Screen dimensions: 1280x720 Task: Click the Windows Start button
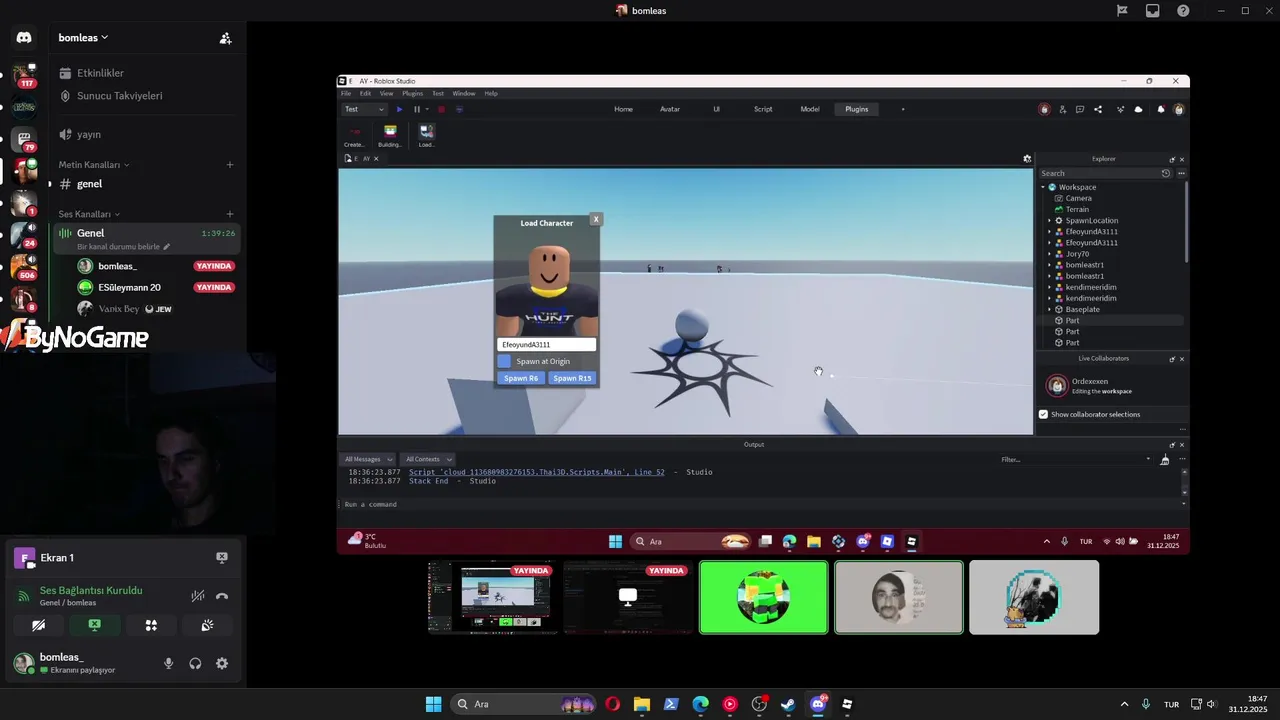pos(433,704)
